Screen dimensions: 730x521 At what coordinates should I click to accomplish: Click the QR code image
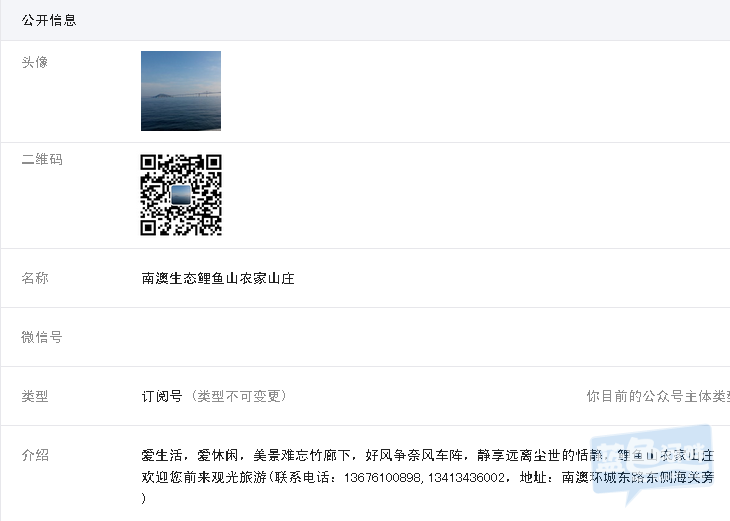click(181, 195)
